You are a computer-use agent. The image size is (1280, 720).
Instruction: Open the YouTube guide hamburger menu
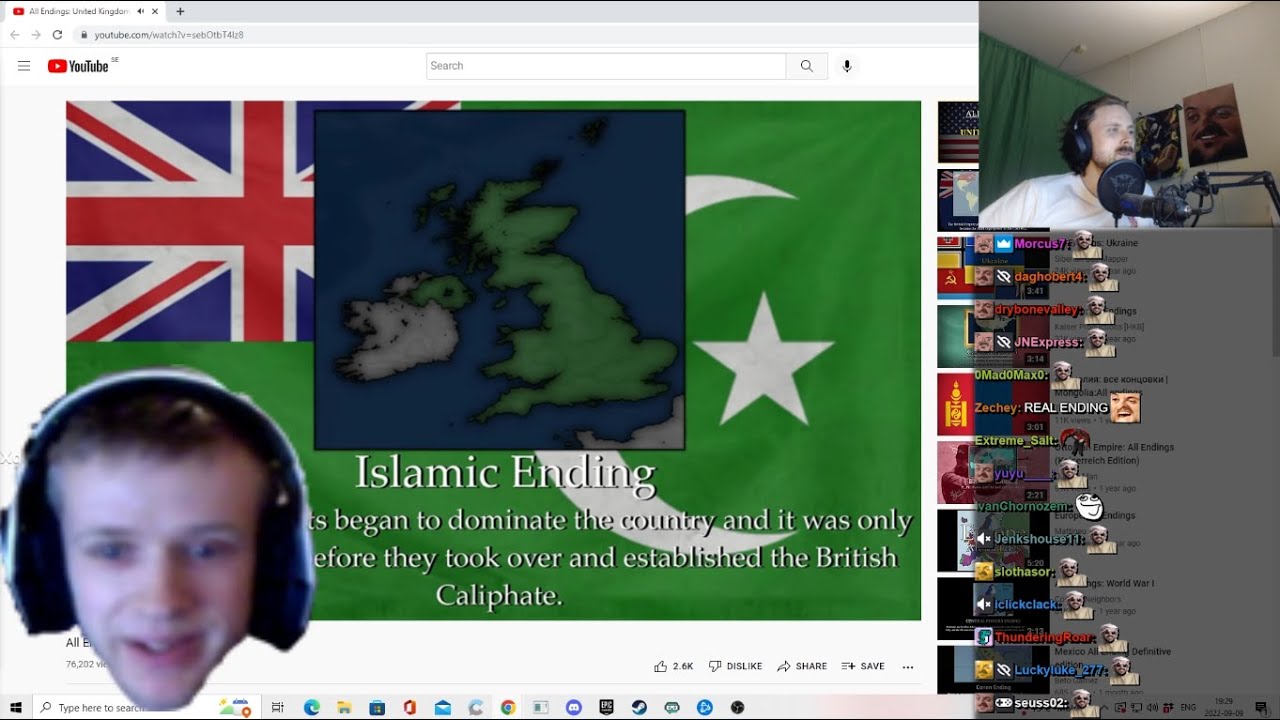pyautogui.click(x=24, y=66)
